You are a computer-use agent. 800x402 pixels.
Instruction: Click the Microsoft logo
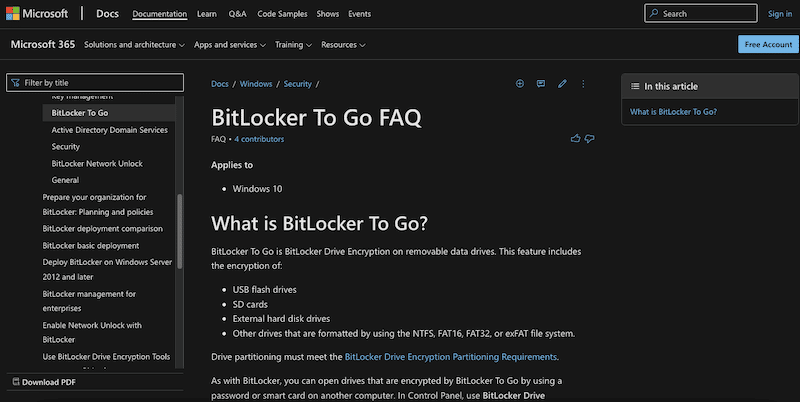click(x=37, y=14)
